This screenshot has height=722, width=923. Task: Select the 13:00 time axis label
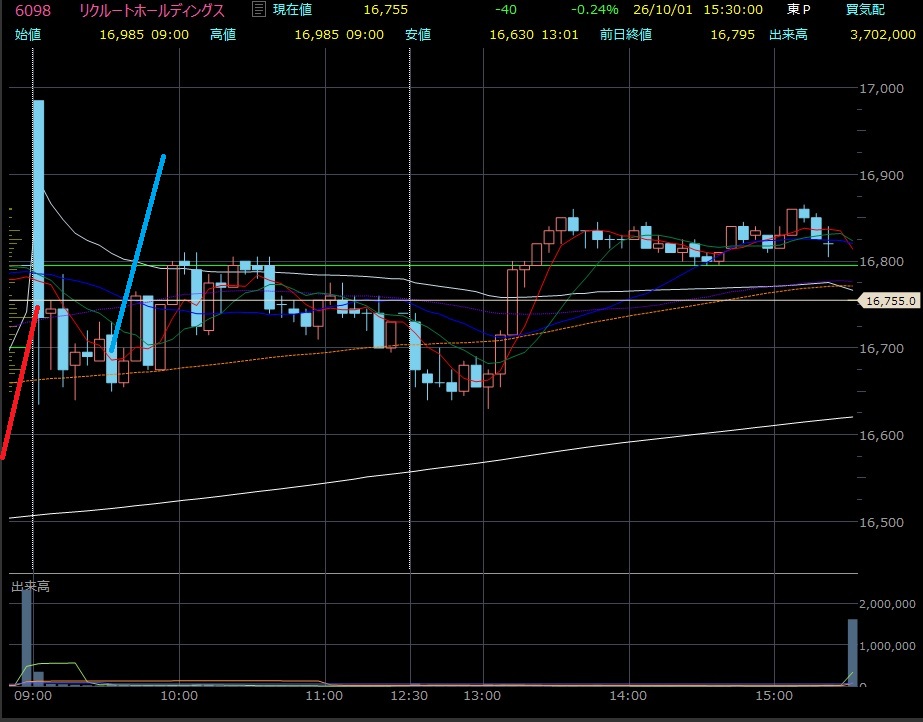482,696
